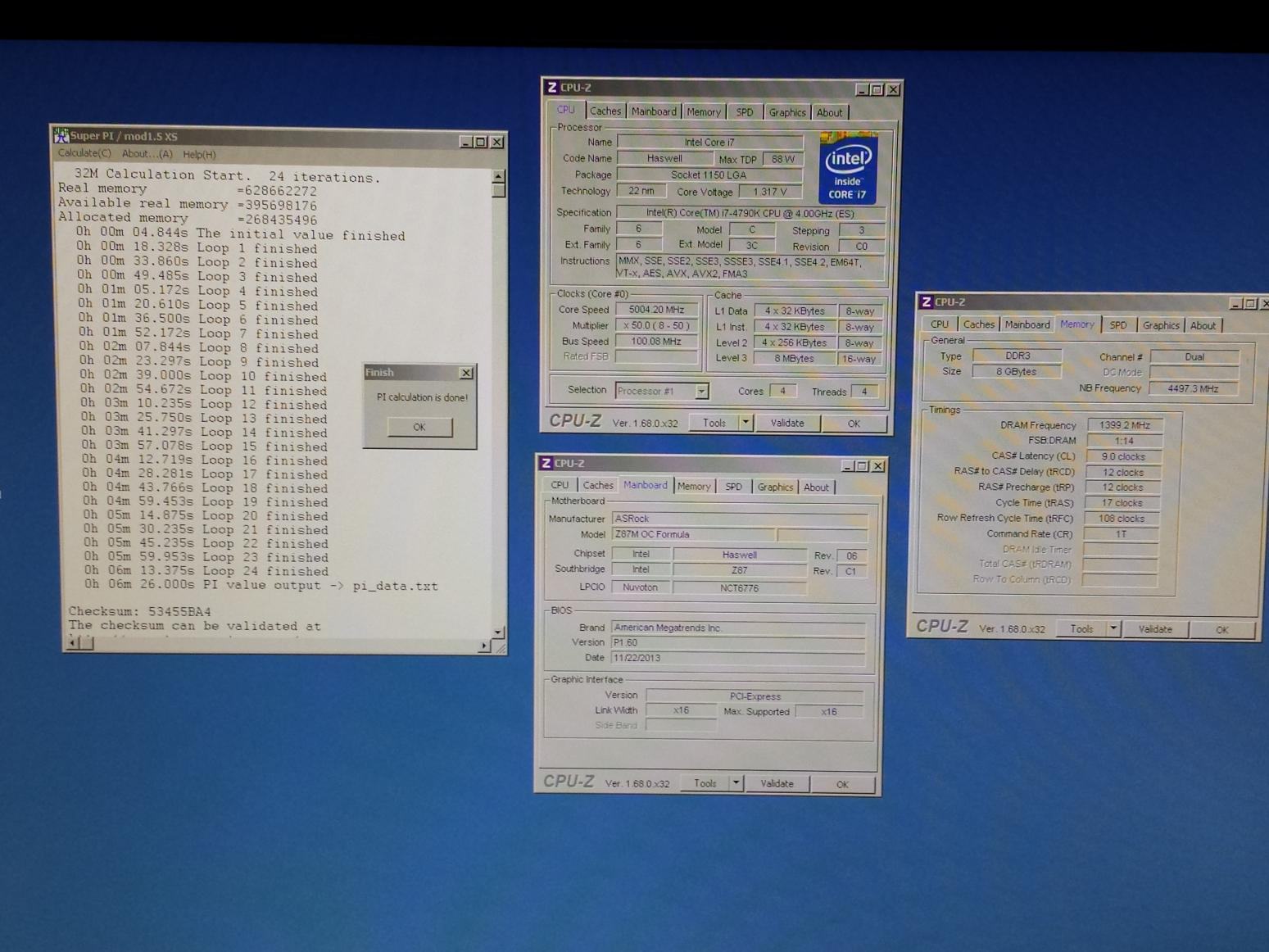Click the Tools button in the Memory window

[x=1081, y=629]
